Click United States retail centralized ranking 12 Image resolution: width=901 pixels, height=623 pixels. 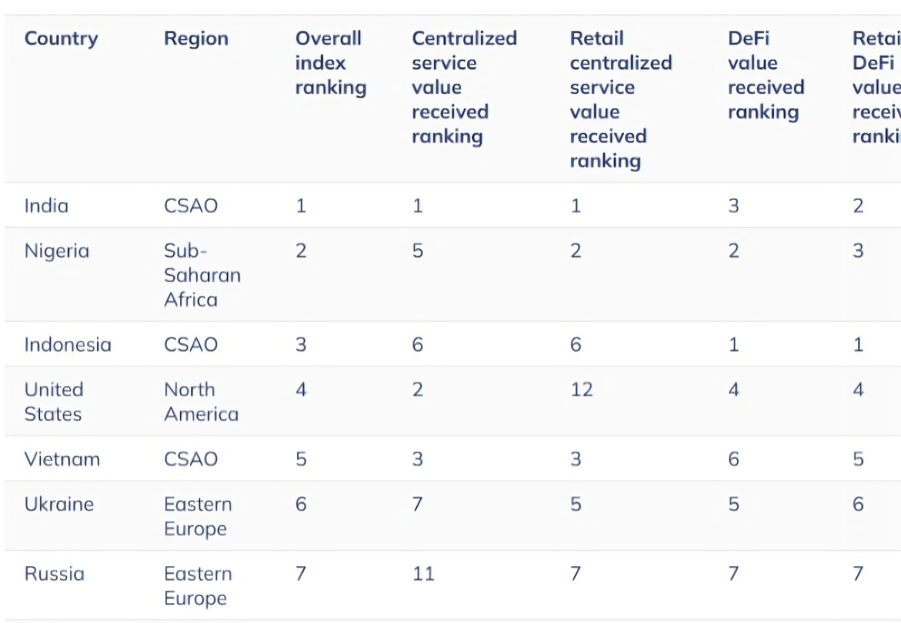click(x=581, y=390)
